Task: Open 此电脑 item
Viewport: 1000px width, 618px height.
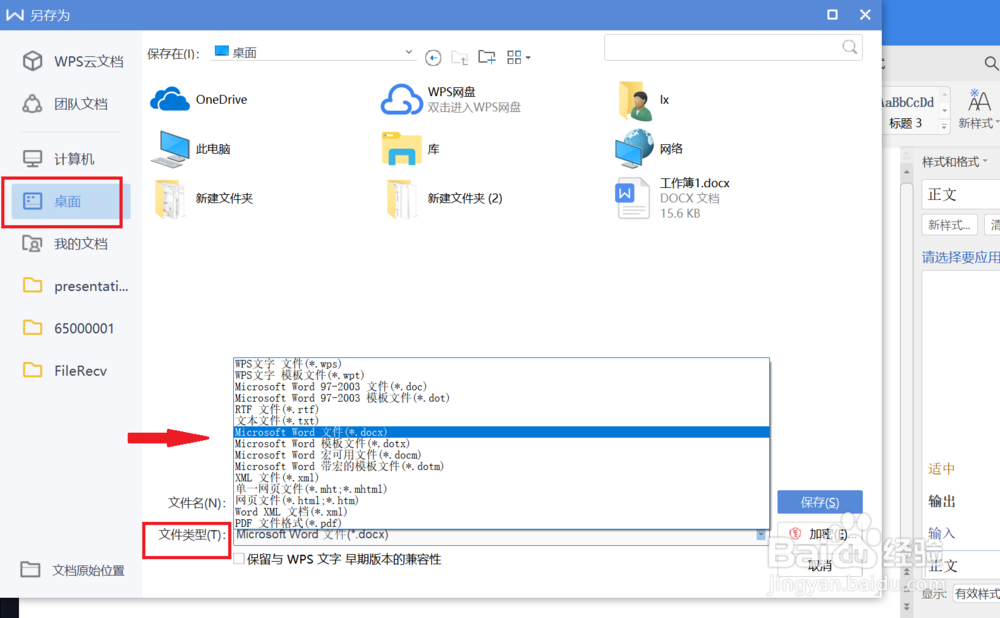Action: pos(191,149)
